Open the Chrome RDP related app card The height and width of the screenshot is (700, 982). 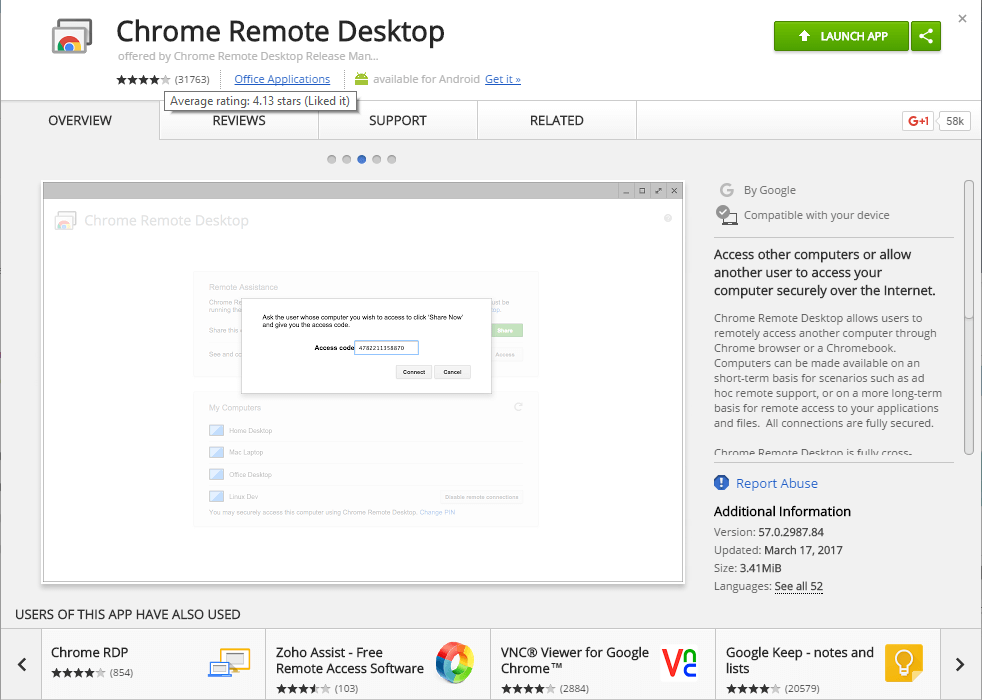tap(154, 664)
